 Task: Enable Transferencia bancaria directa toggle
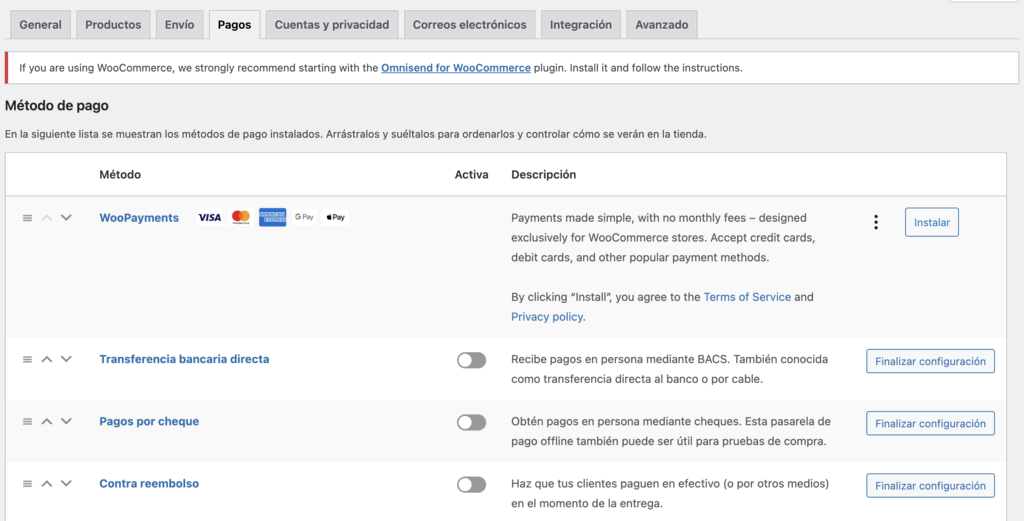pyautogui.click(x=471, y=361)
